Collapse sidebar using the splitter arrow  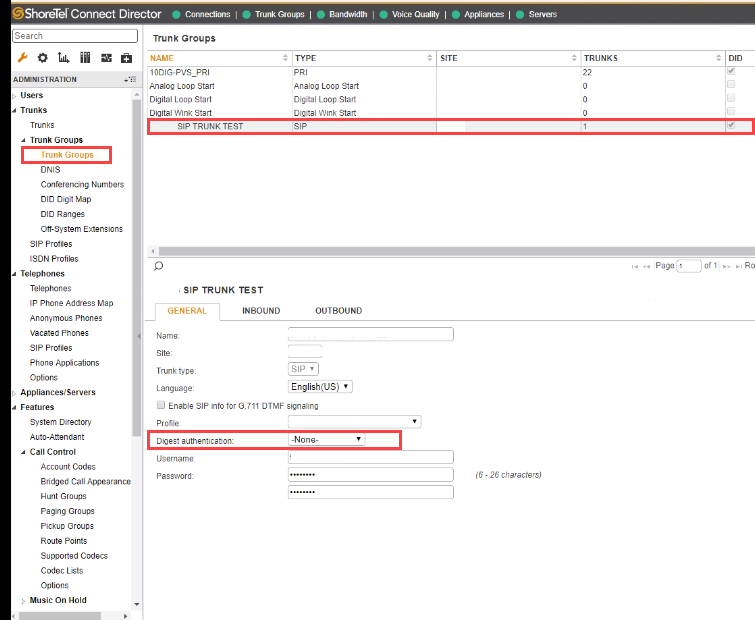click(x=139, y=336)
